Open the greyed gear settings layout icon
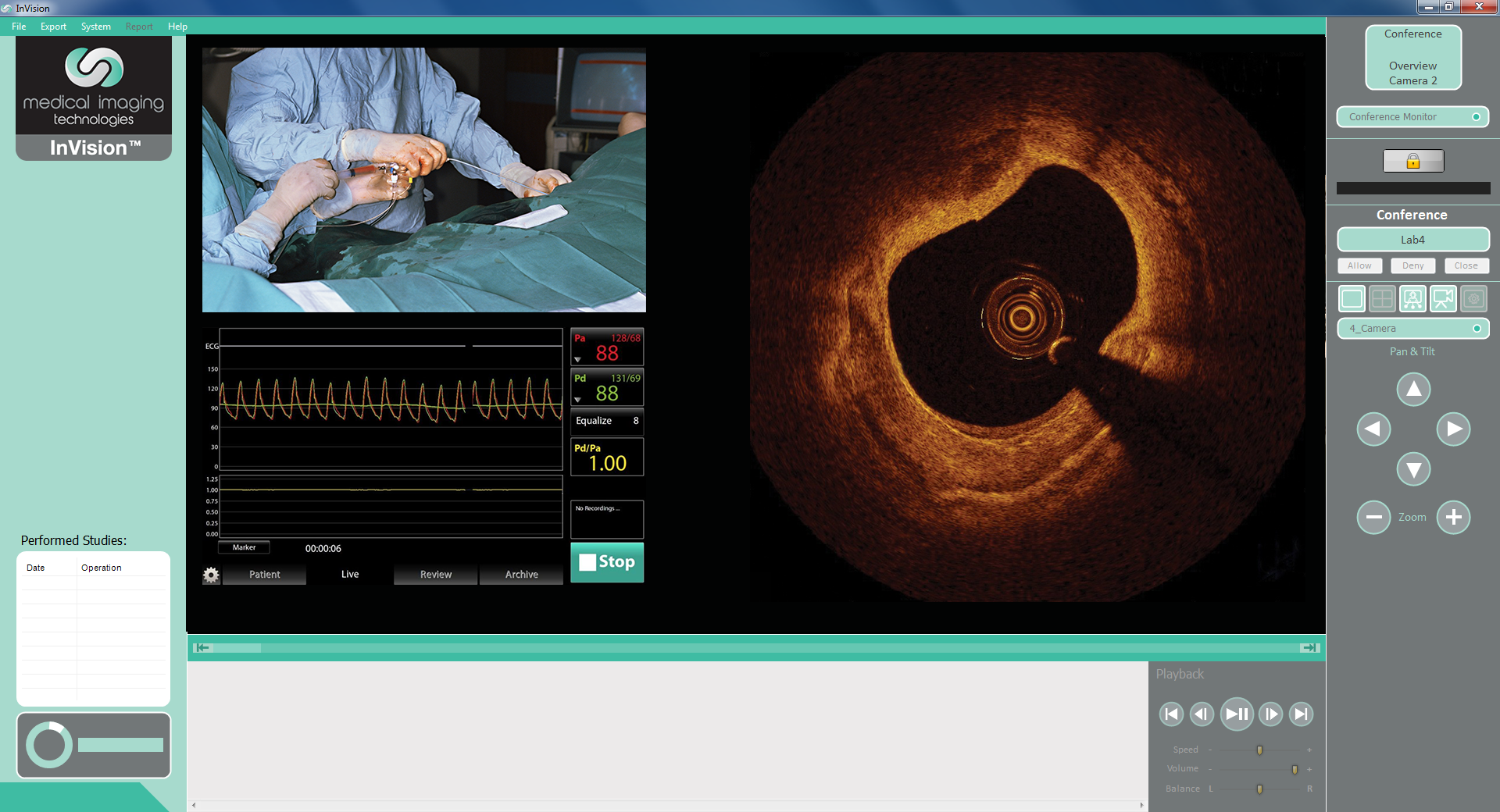The width and height of the screenshot is (1500, 812). click(1473, 299)
